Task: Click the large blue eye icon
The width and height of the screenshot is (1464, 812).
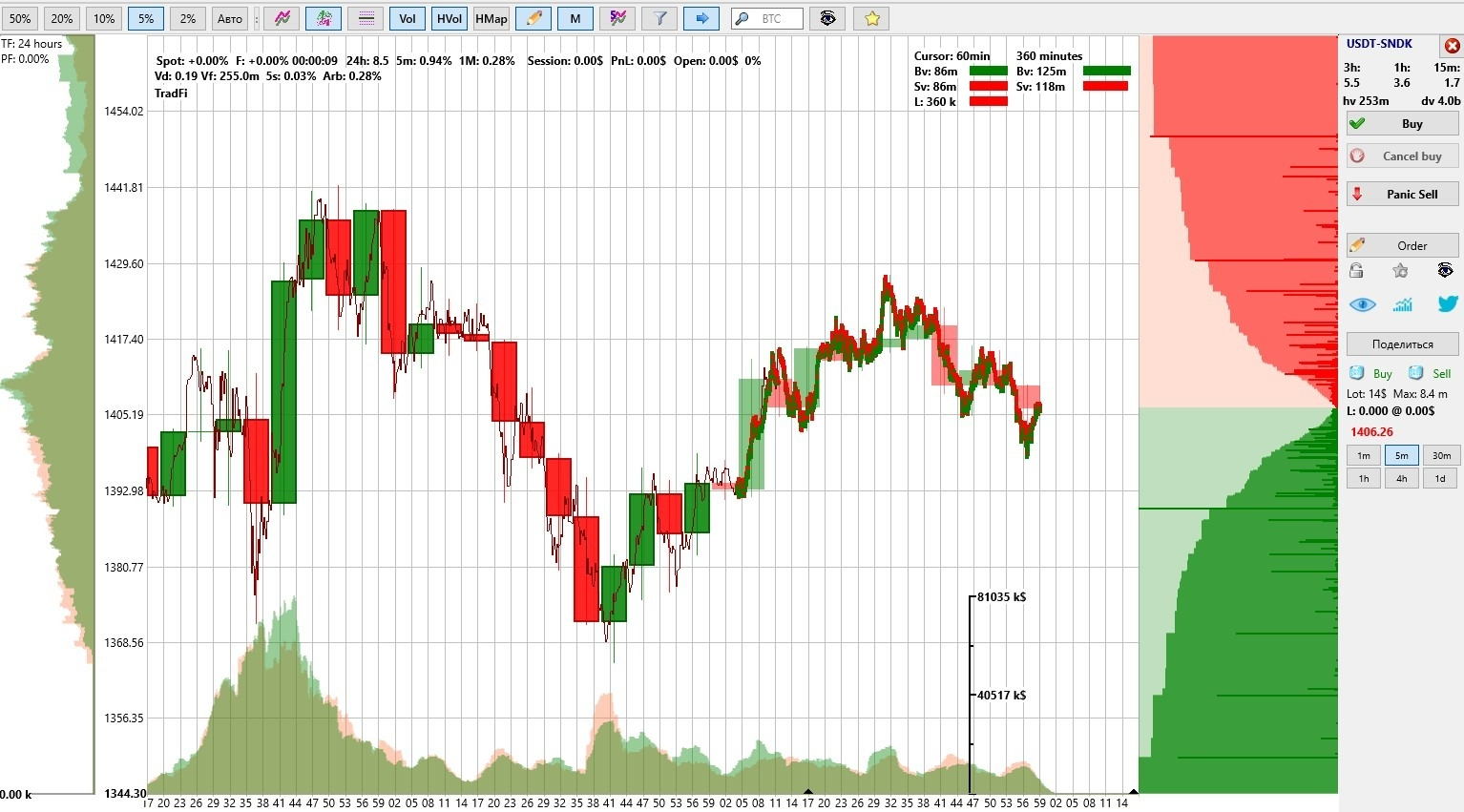Action: tap(1363, 304)
